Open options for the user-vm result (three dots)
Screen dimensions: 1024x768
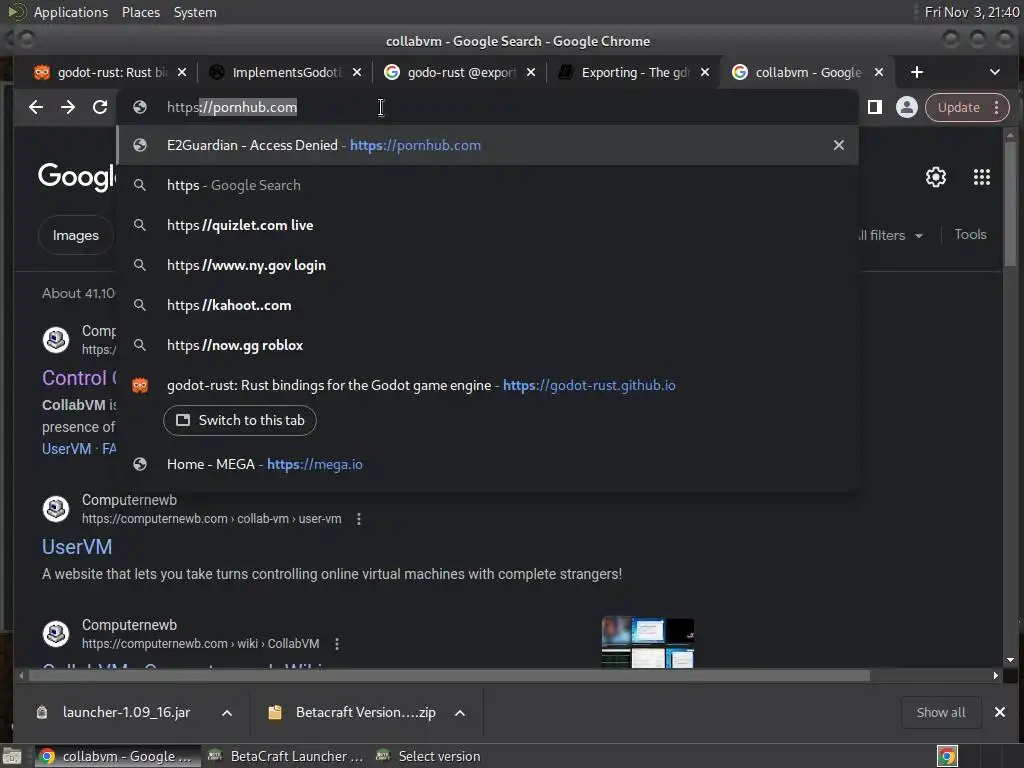pyautogui.click(x=359, y=519)
